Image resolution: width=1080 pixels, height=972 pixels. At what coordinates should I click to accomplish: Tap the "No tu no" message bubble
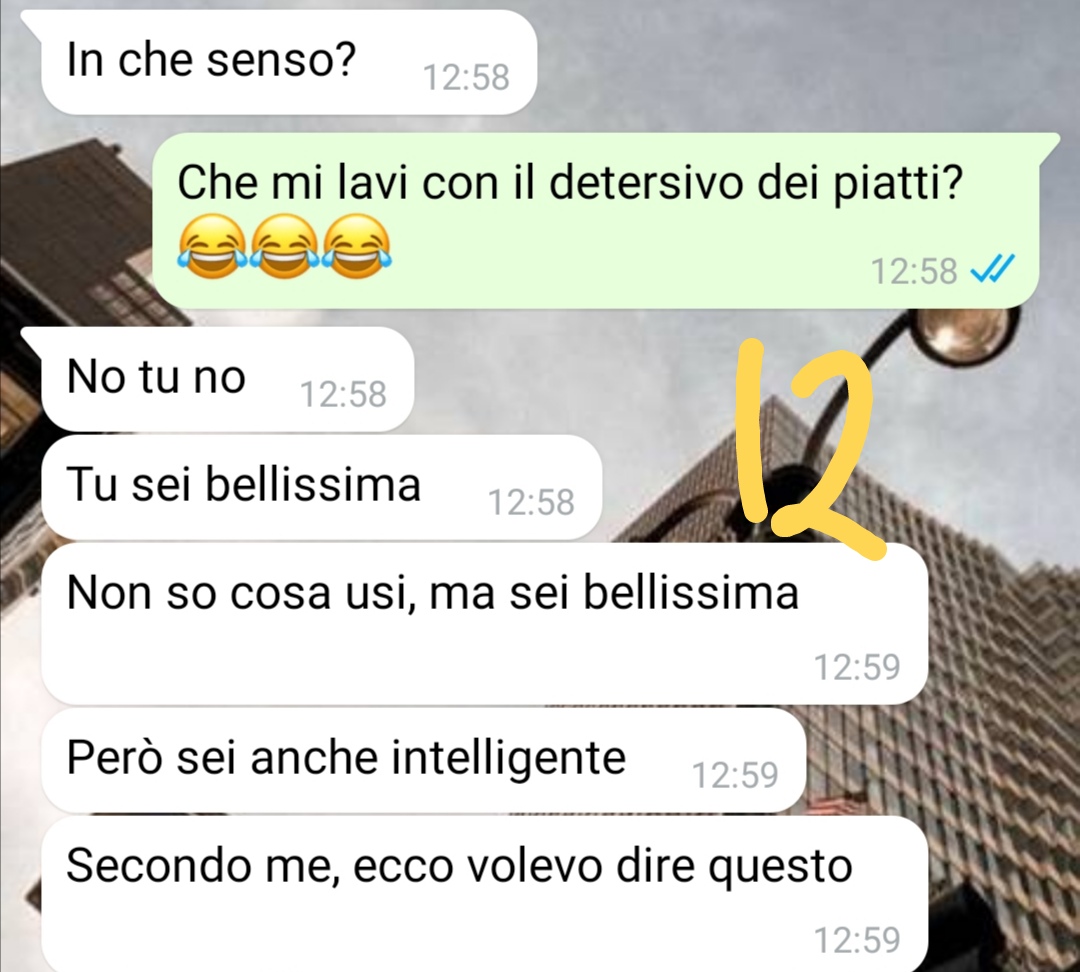tap(227, 379)
